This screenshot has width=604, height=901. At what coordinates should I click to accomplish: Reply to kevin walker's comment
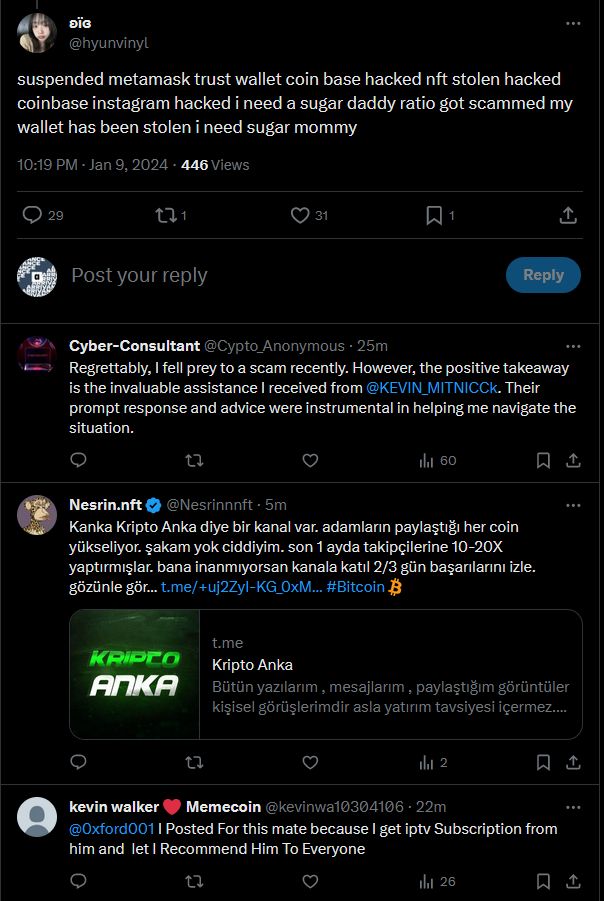point(80,881)
